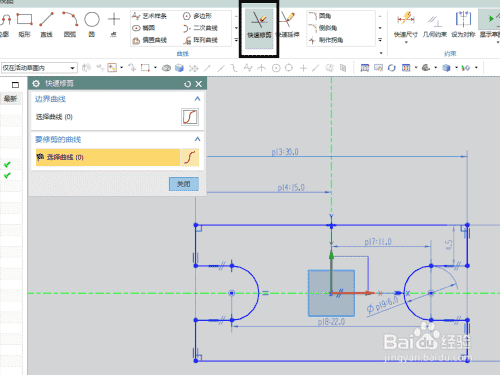500x375 pixels.
Task: Click the Display Sketch Constraints (显示草图约束) button
Action: tap(490, 24)
